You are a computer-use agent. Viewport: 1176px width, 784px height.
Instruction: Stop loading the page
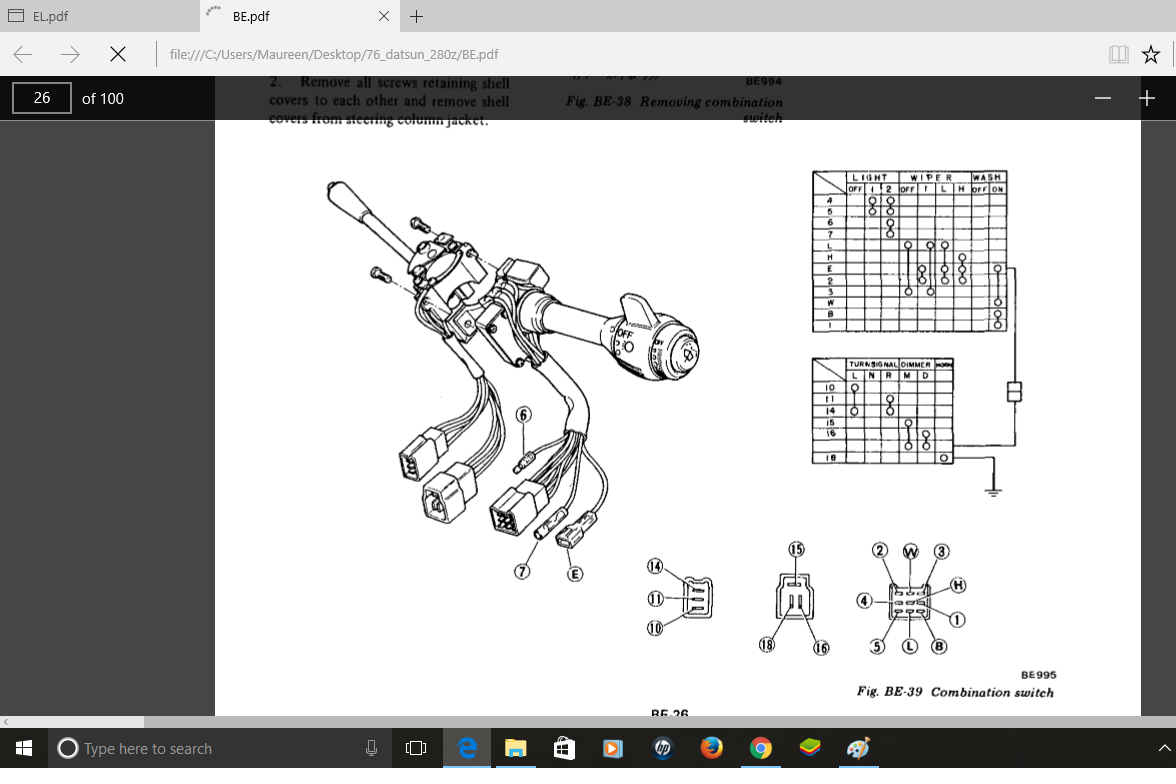tap(118, 54)
